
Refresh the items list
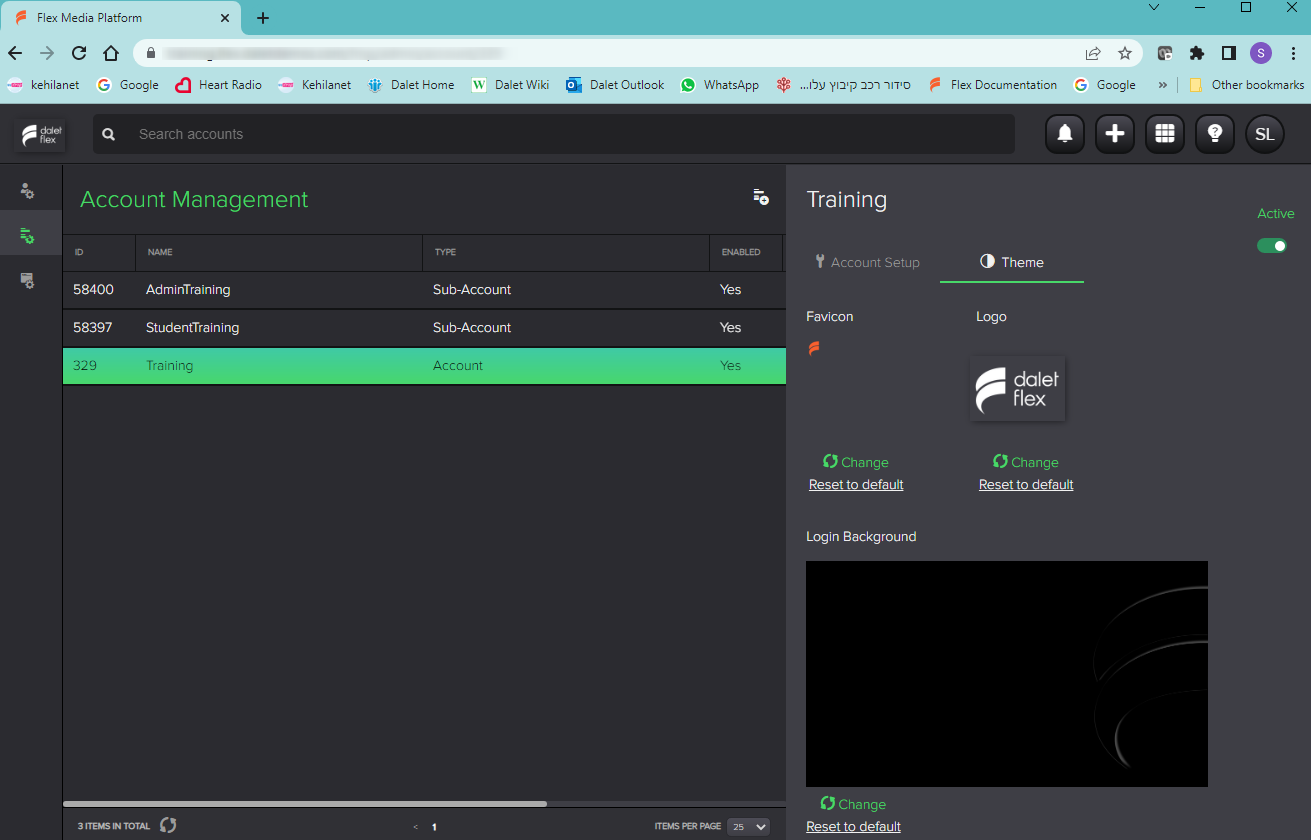tap(168, 825)
